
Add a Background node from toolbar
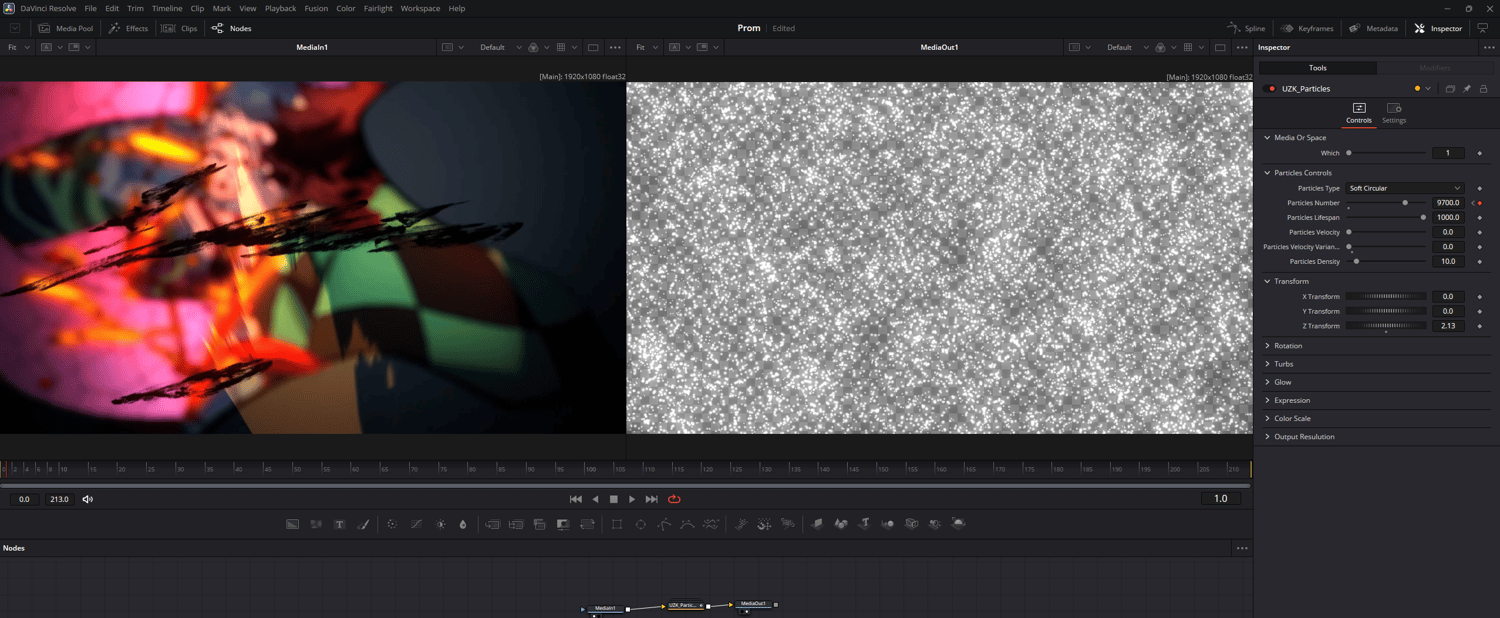point(293,524)
